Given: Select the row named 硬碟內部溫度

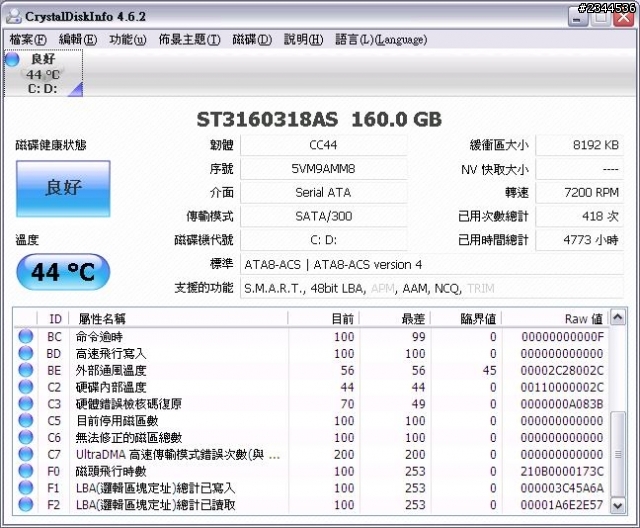Looking at the screenshot, I should [311, 387].
